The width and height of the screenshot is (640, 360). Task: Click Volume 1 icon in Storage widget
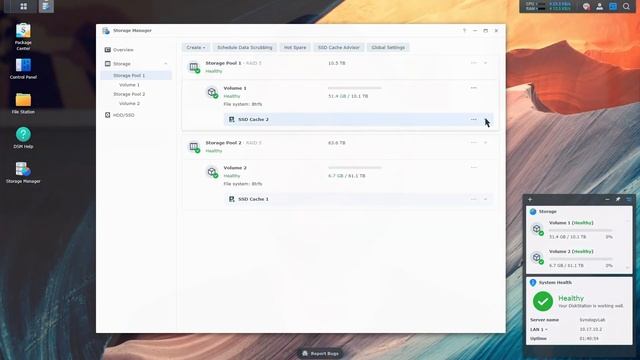pyautogui.click(x=537, y=229)
